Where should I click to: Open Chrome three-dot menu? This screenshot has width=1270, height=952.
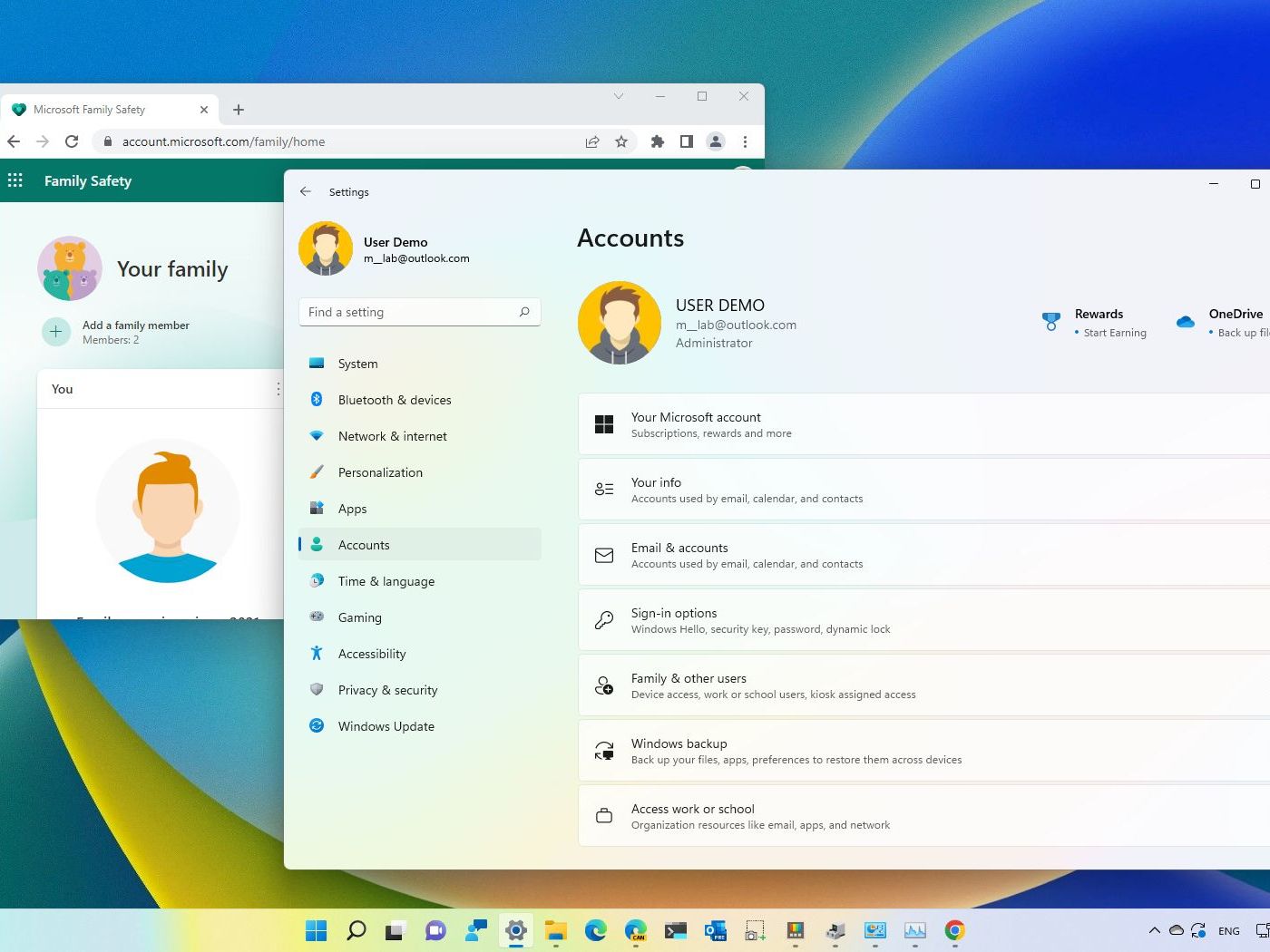[x=745, y=141]
